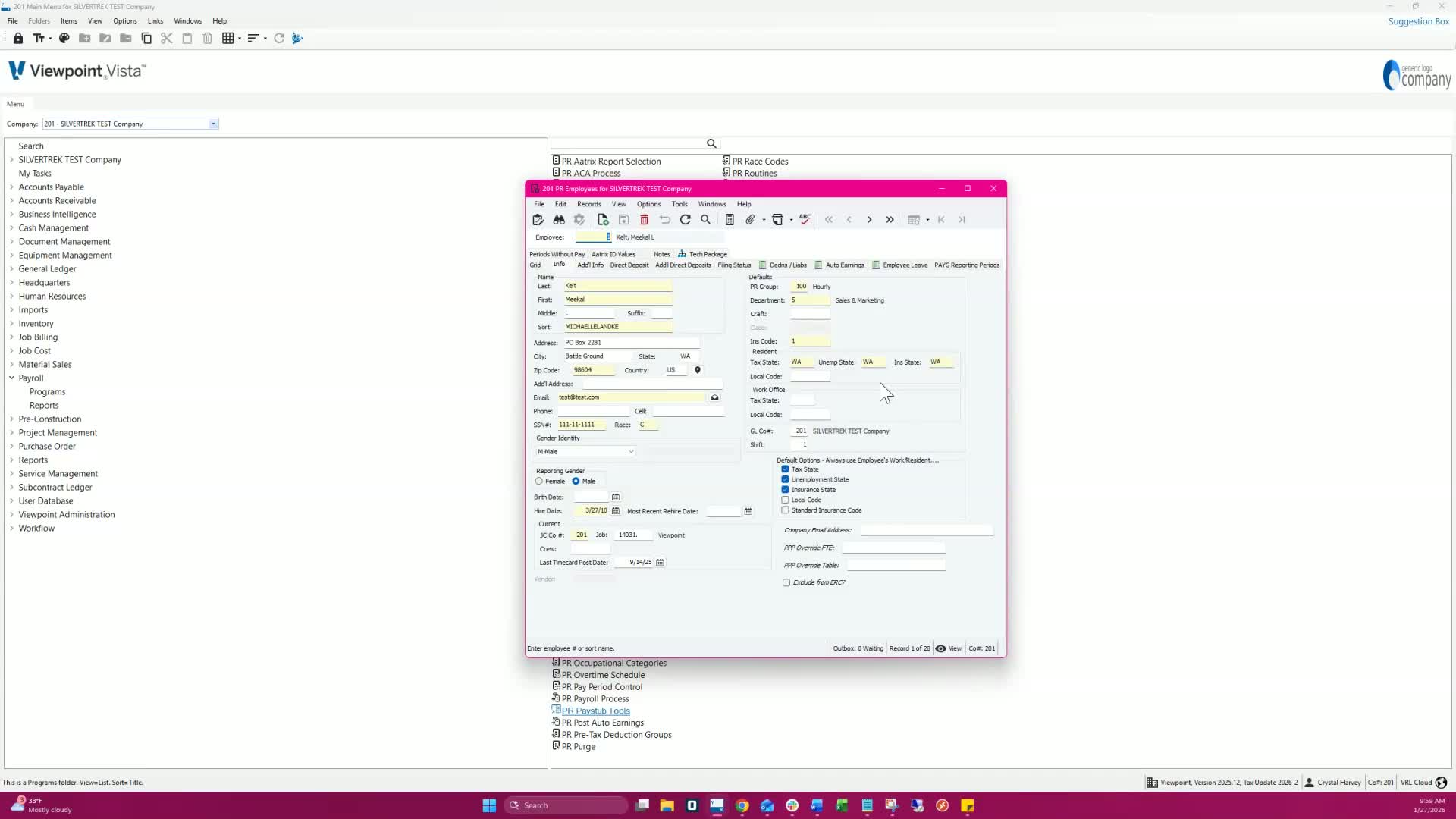
Task: Open the Records menu
Action: point(588,204)
